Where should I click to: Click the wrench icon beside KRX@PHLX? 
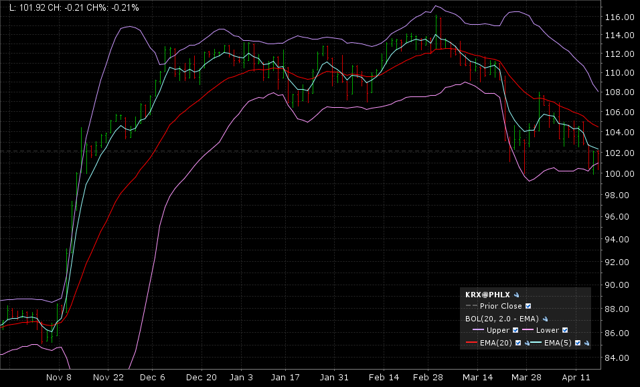[x=516, y=295]
